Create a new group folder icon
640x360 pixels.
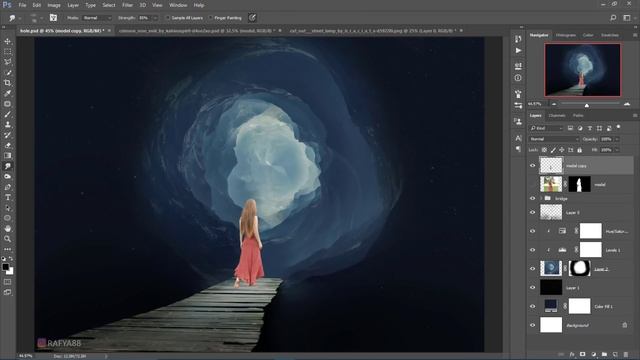pos(604,354)
